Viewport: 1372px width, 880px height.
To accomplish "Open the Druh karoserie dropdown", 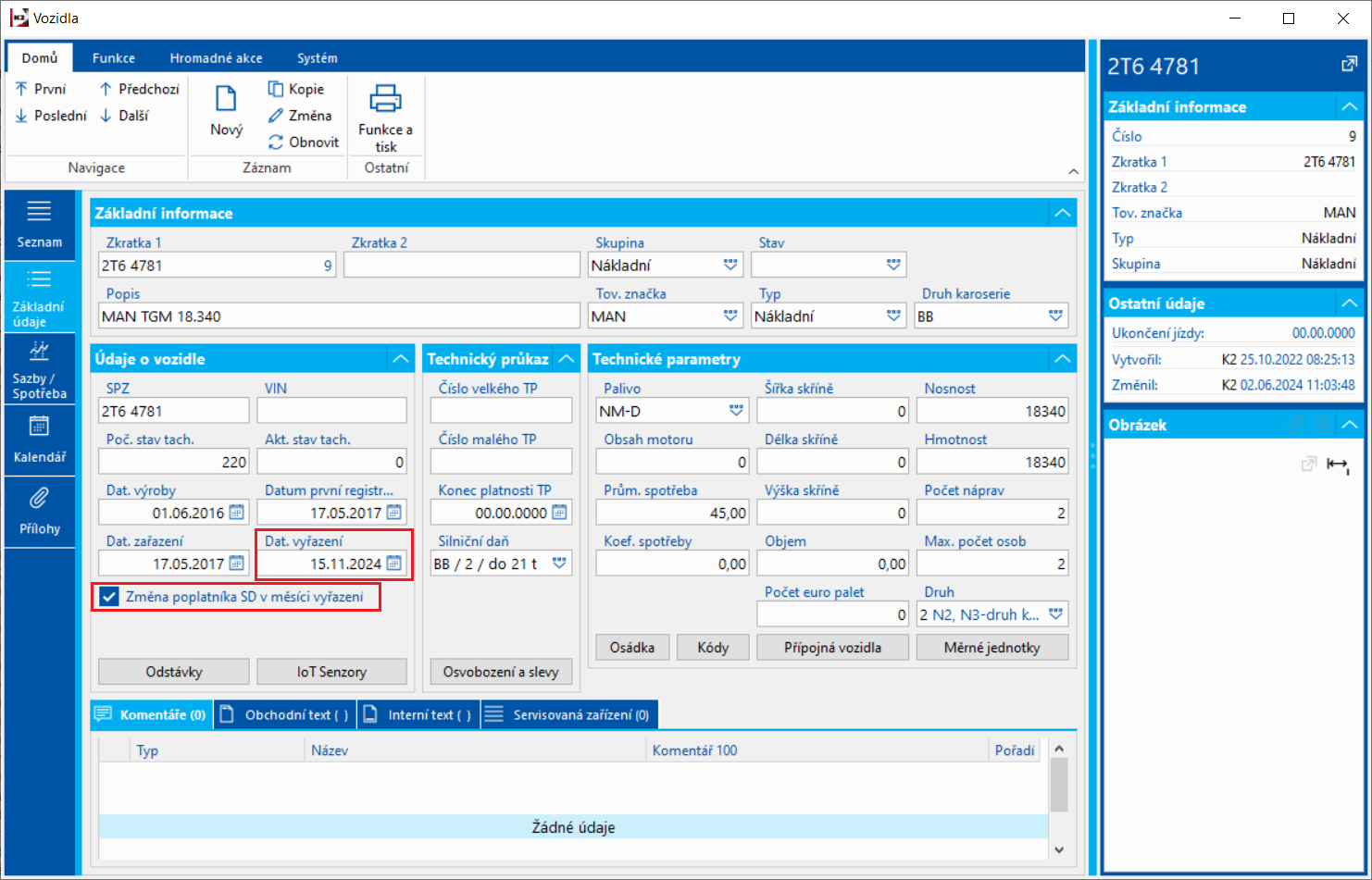I will click(x=1055, y=316).
